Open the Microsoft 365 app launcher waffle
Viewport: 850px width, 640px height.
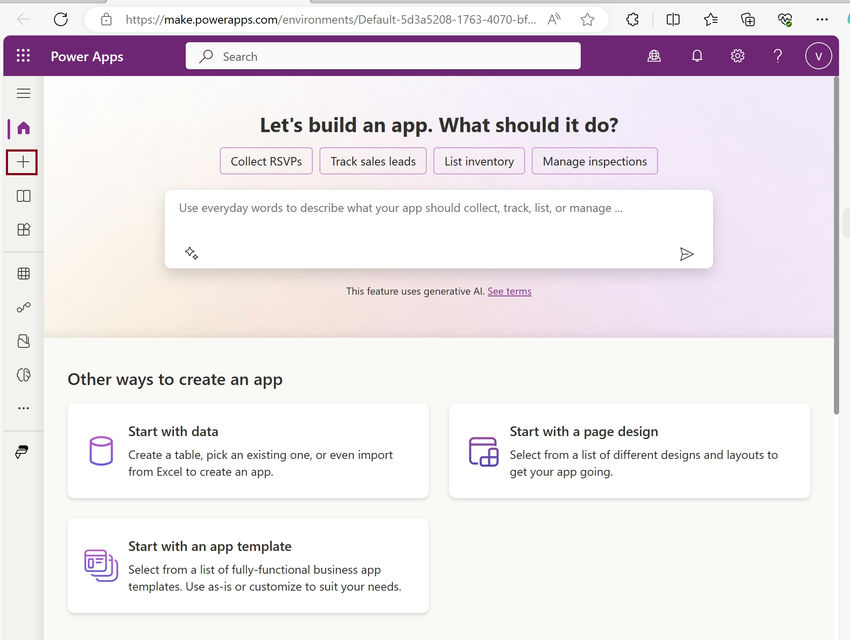click(x=22, y=56)
